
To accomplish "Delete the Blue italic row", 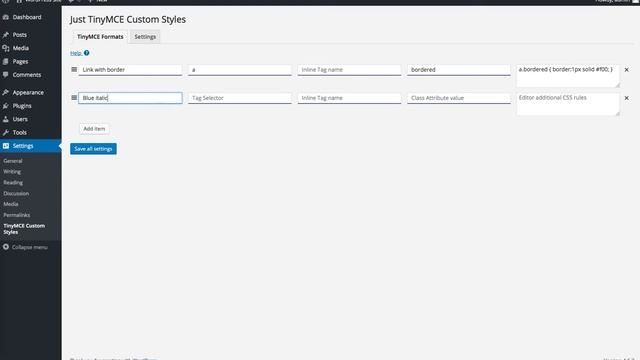I will pos(627,98).
